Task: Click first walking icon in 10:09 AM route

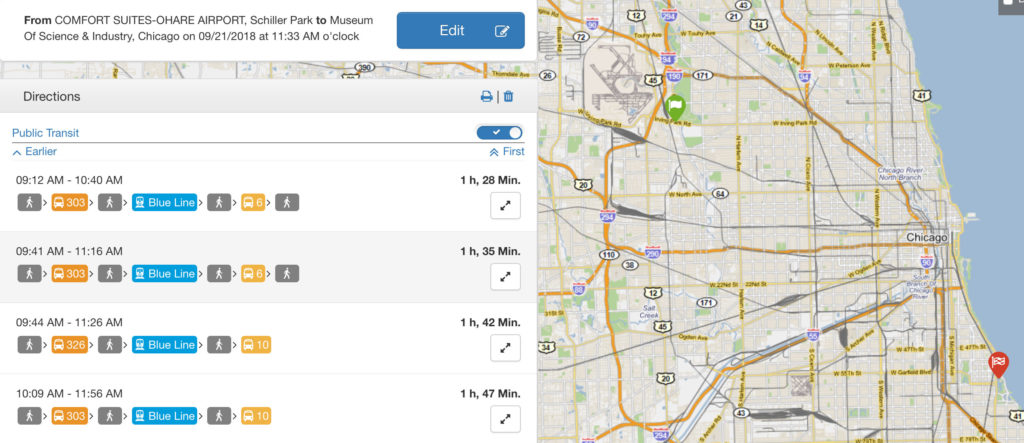Action: click(29, 416)
